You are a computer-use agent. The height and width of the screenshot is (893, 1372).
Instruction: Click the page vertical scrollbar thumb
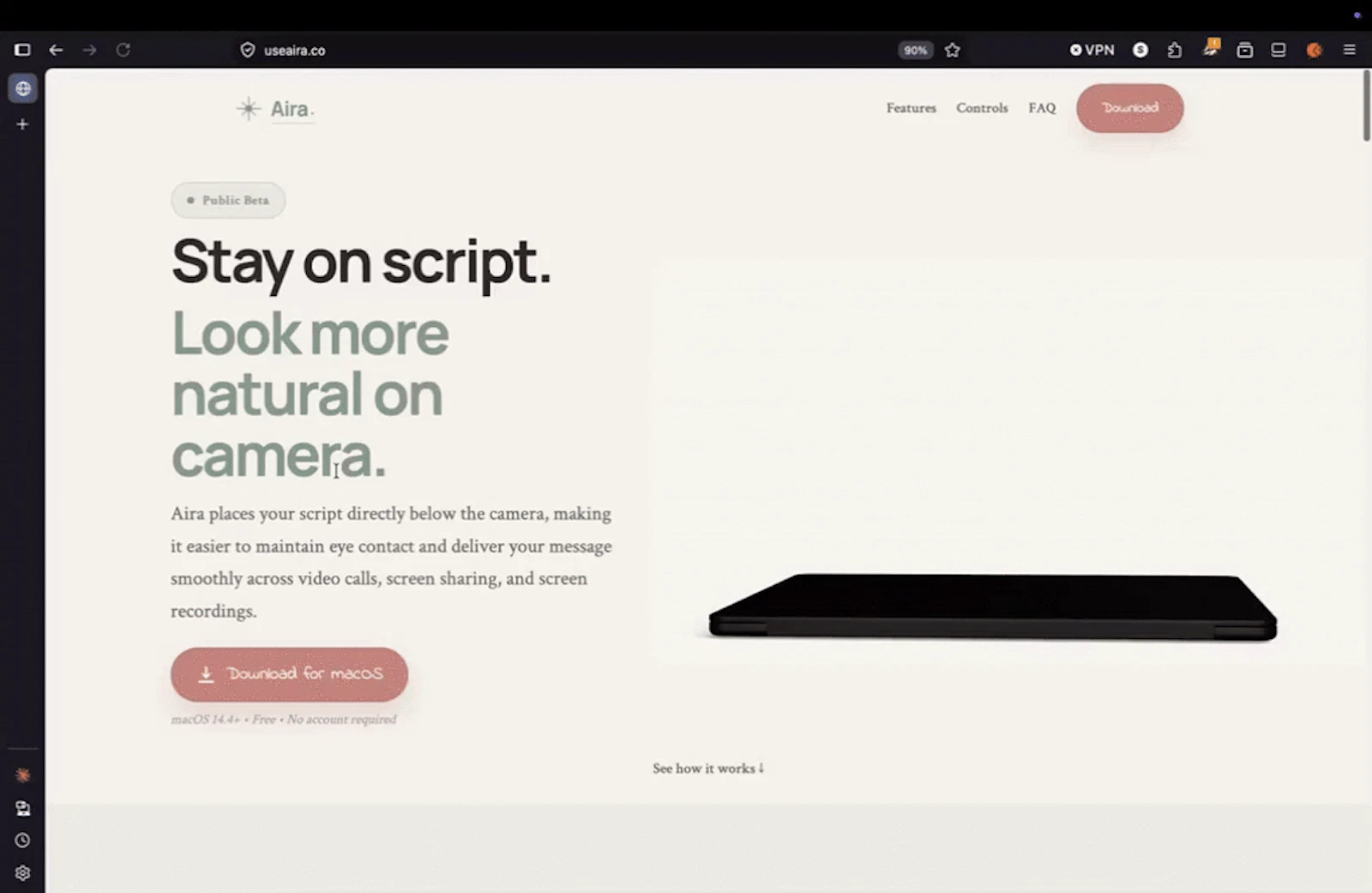click(x=1366, y=106)
